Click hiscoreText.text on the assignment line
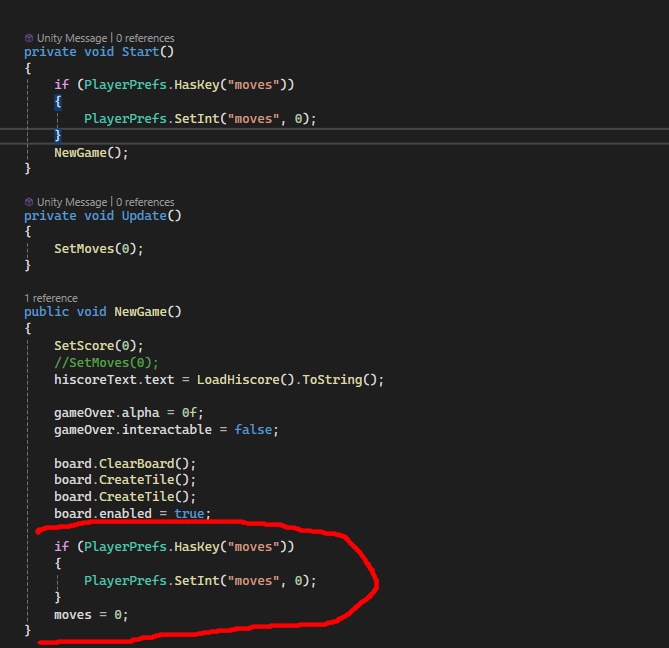Viewport: 669px width, 648px height. [x=114, y=379]
